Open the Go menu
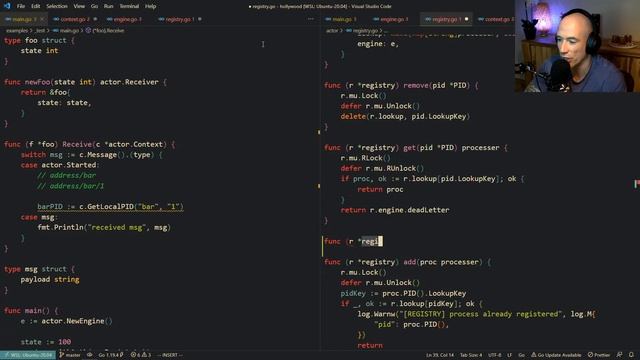The width and height of the screenshot is (640, 360). coord(94,6)
